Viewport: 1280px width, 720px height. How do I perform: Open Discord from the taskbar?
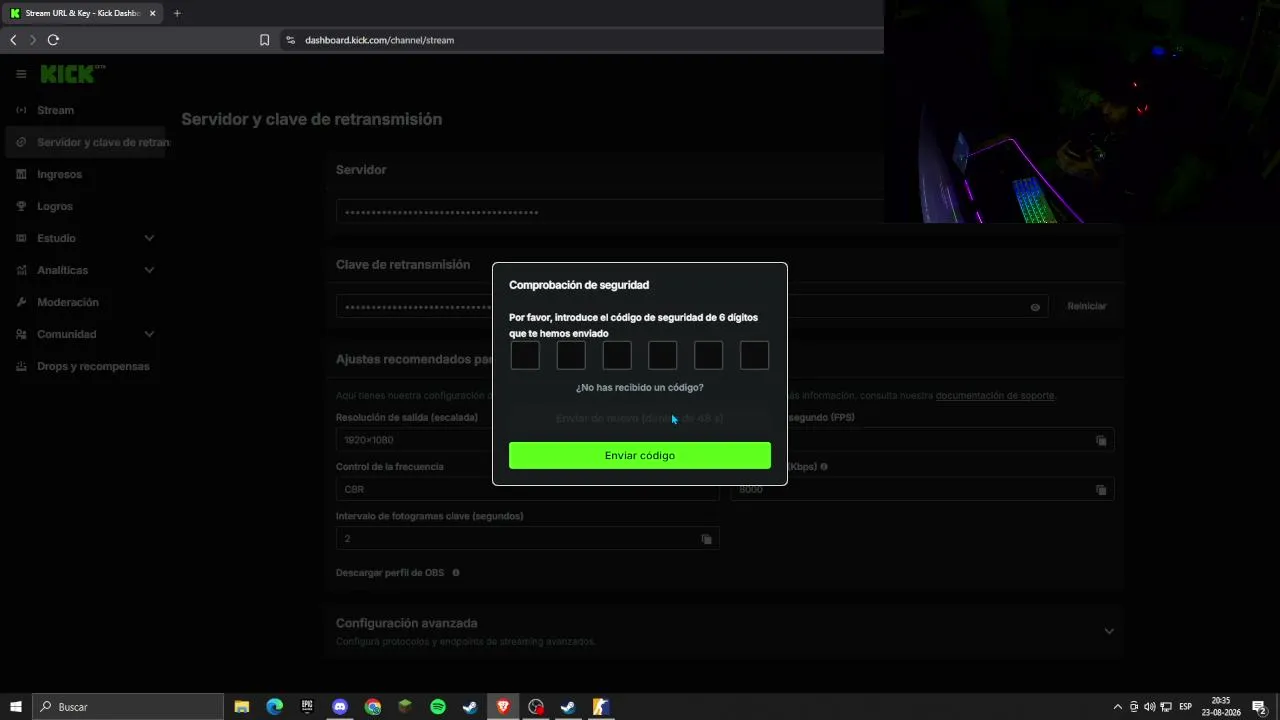[x=340, y=707]
